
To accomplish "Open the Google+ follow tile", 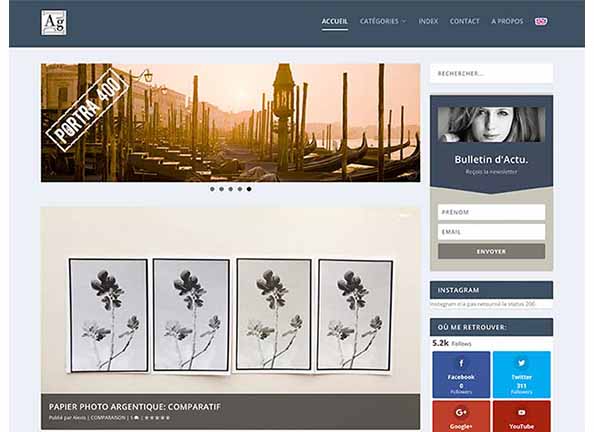I will click(461, 416).
